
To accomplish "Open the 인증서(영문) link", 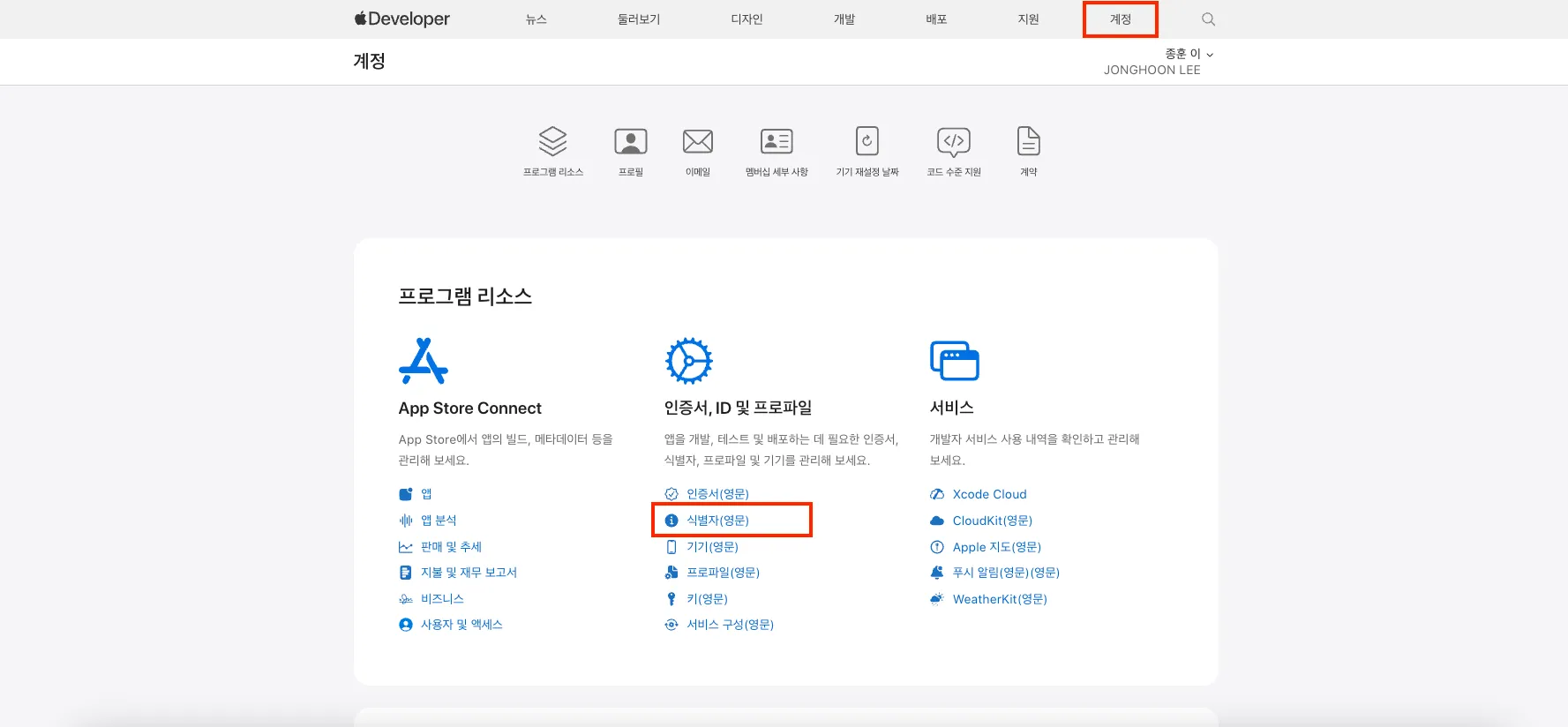I will coord(717,494).
